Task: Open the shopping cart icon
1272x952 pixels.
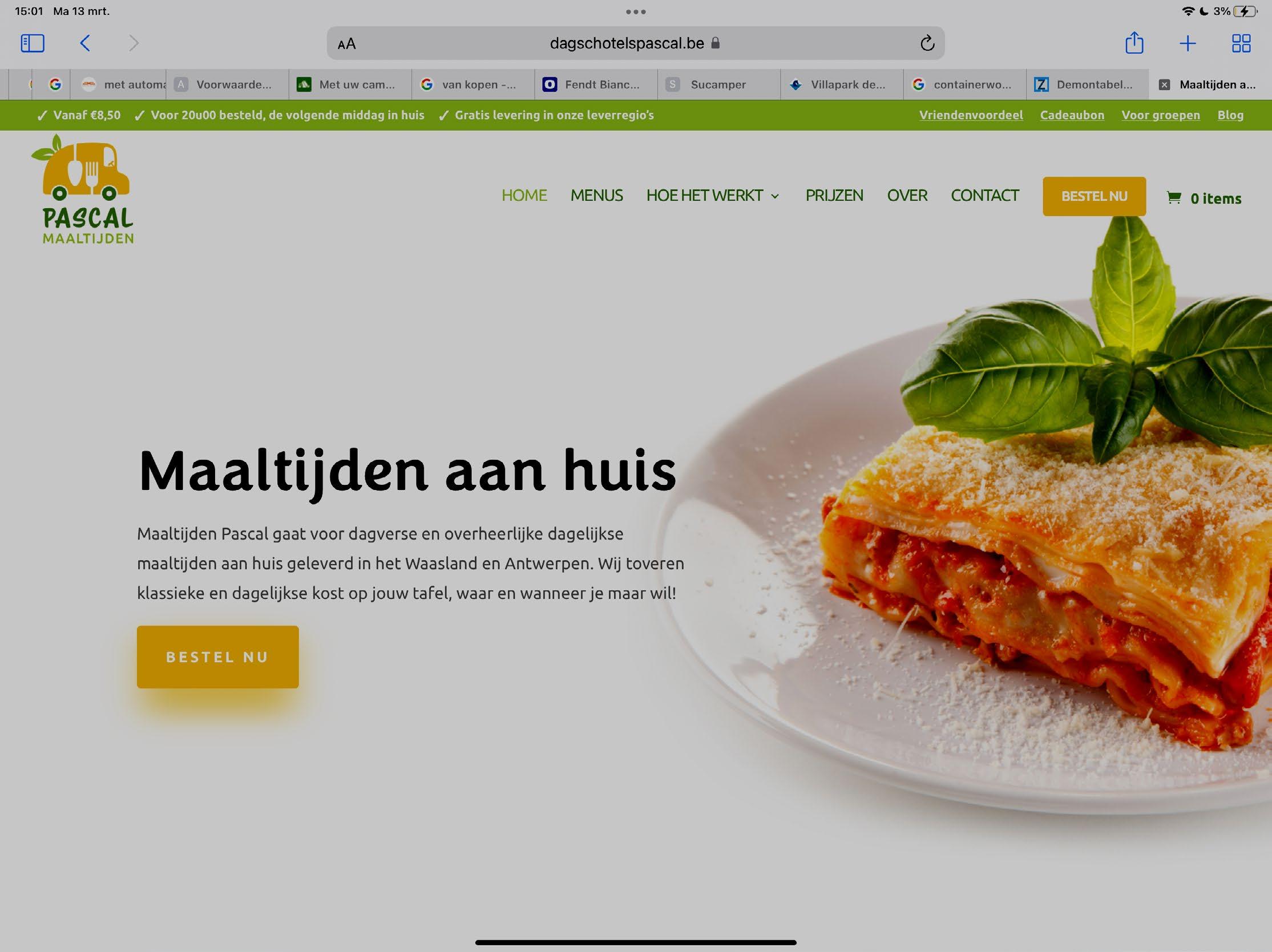Action: (x=1174, y=198)
